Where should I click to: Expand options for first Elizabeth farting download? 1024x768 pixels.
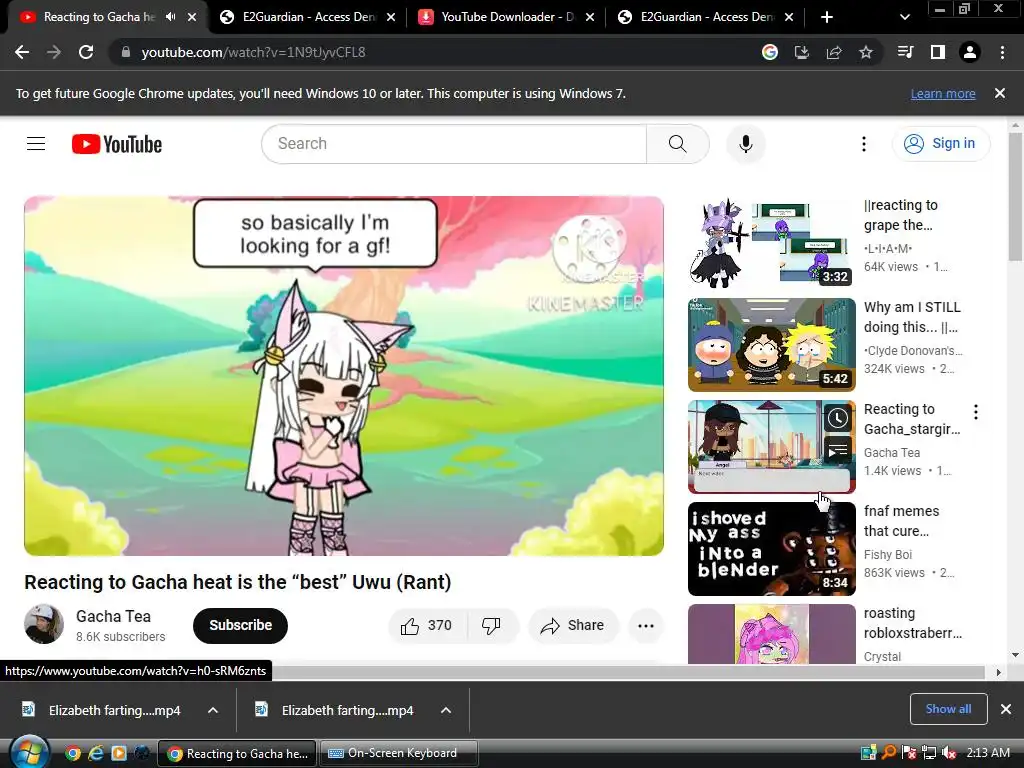click(213, 710)
